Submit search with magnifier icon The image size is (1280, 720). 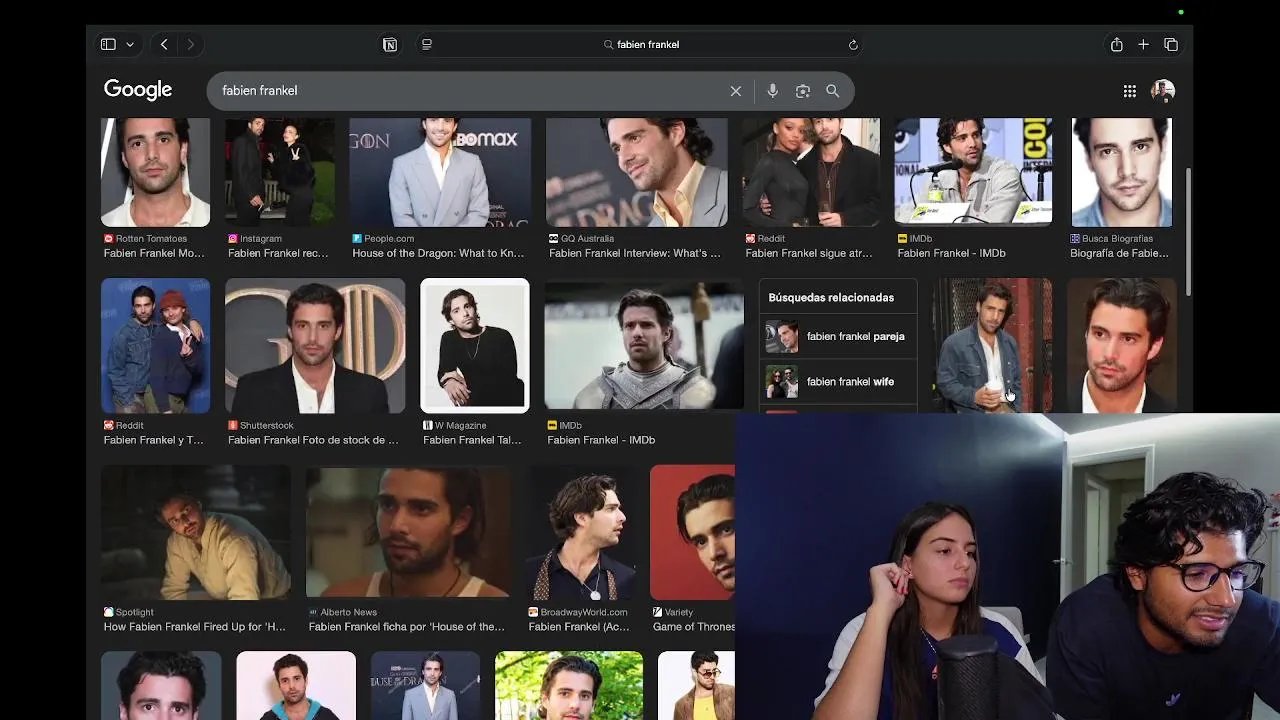tap(832, 91)
